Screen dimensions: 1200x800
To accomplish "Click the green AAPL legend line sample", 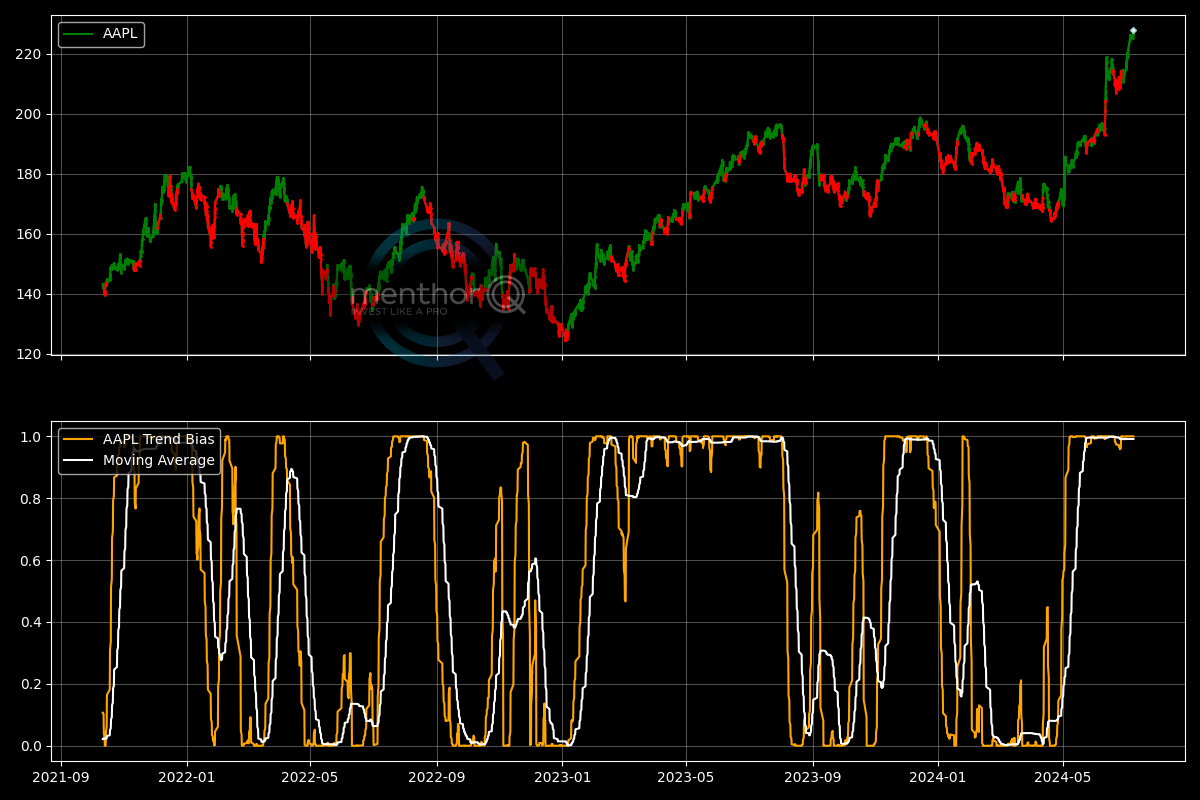I will point(78,34).
